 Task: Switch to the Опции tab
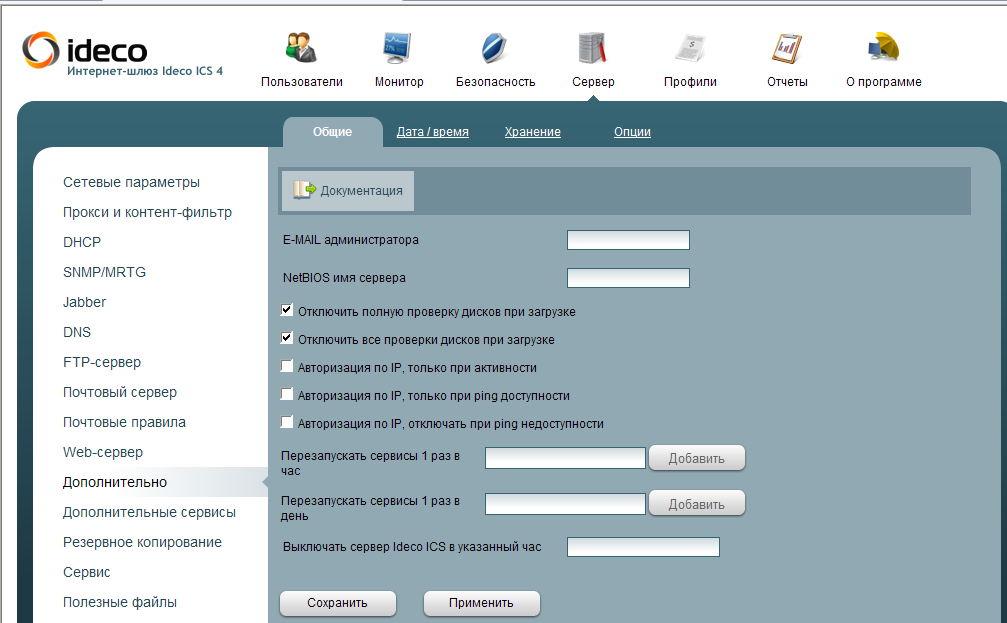click(632, 132)
